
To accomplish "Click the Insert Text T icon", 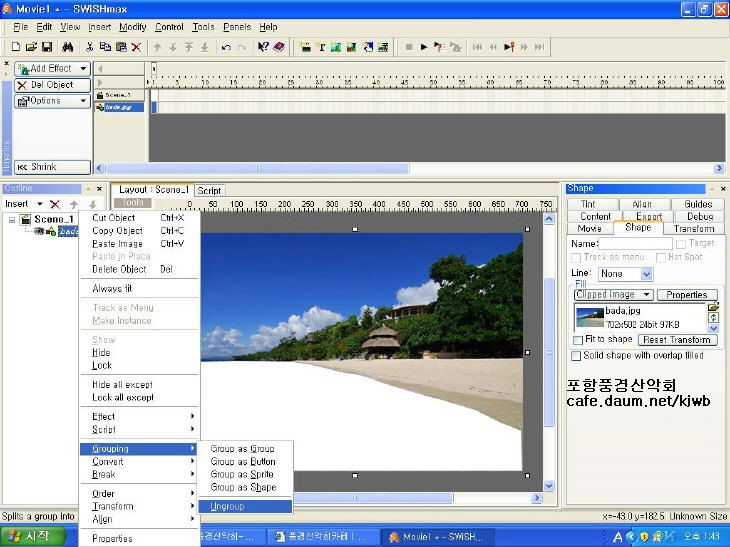I will [x=321, y=47].
